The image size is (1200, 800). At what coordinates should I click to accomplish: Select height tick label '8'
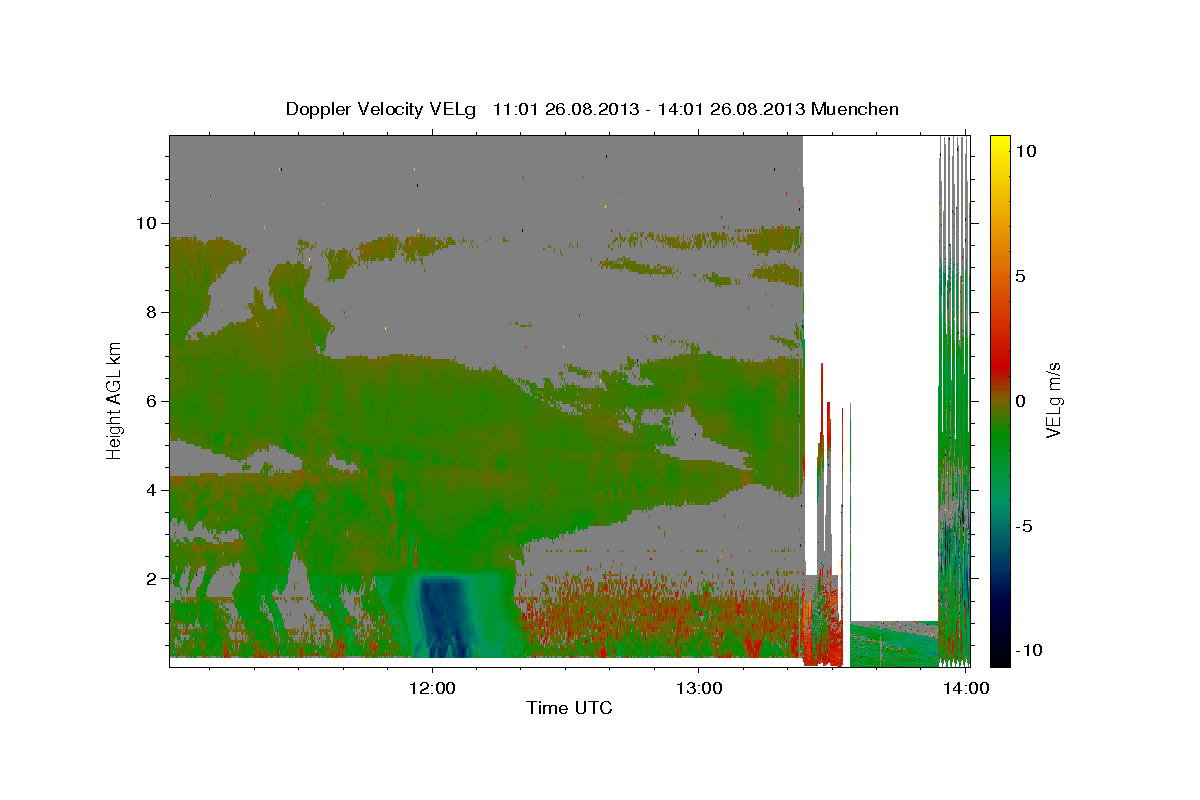click(x=151, y=312)
